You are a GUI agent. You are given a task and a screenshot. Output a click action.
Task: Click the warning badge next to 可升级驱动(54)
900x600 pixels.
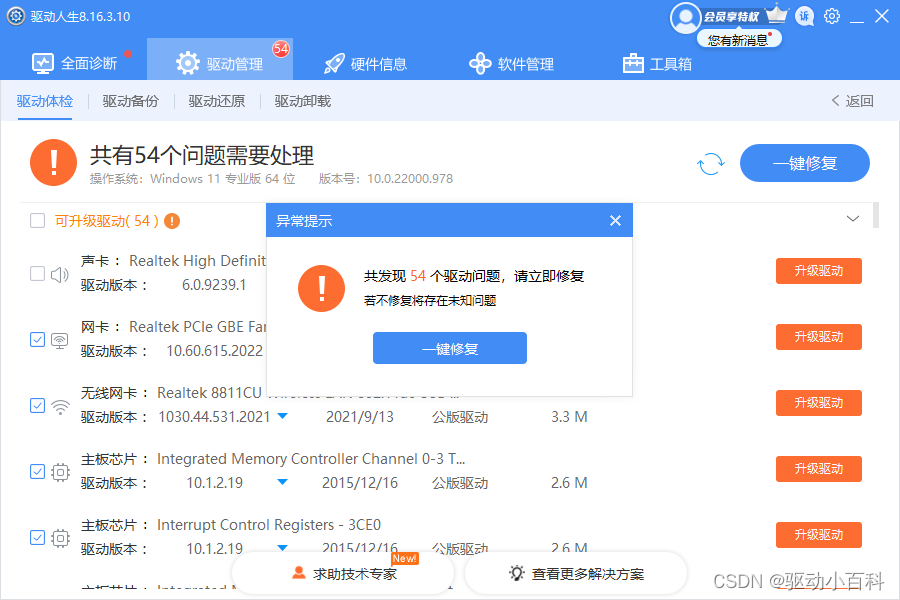pyautogui.click(x=172, y=221)
